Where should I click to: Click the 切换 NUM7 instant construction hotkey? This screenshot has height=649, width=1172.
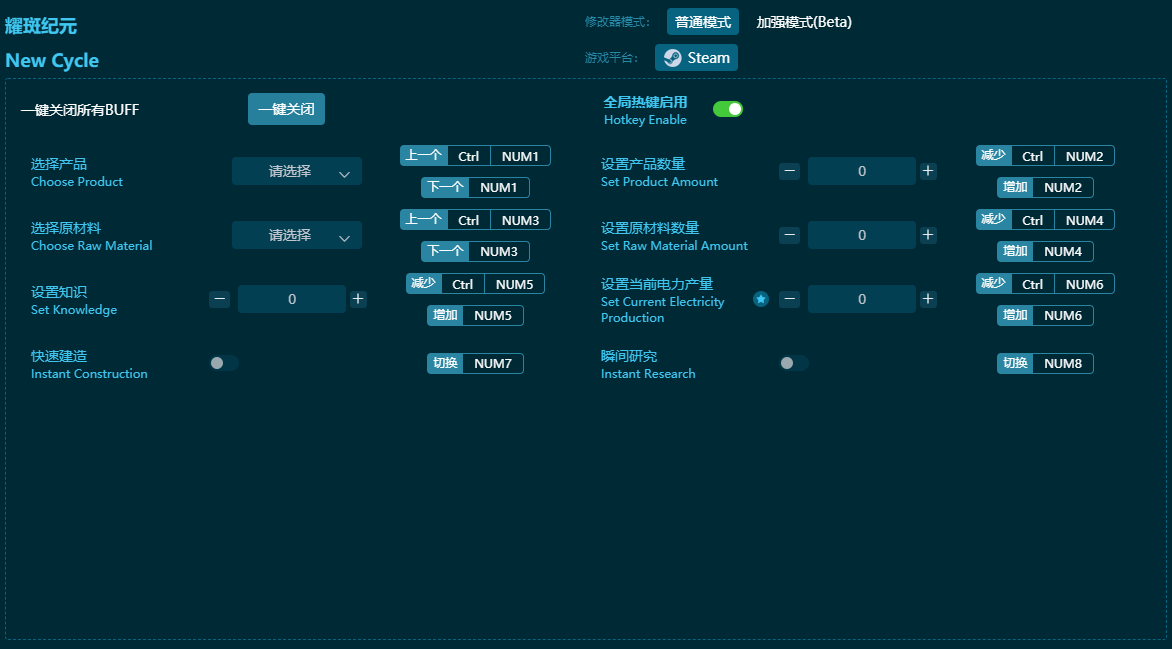[474, 363]
